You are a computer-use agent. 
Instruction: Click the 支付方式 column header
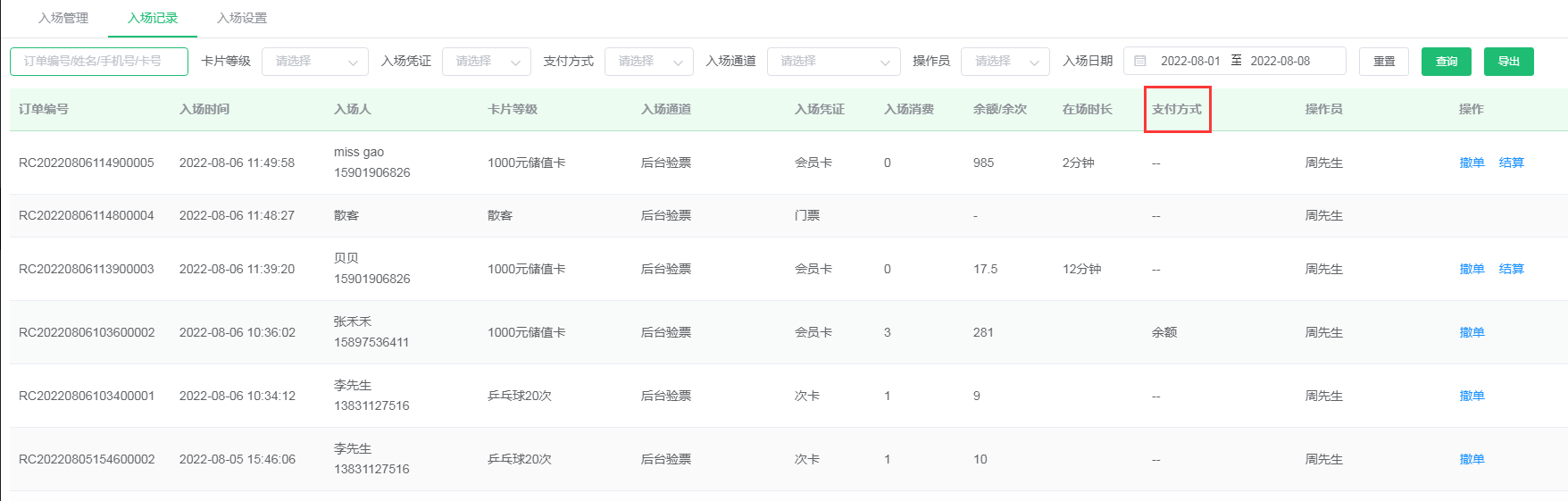pyautogui.click(x=1176, y=109)
